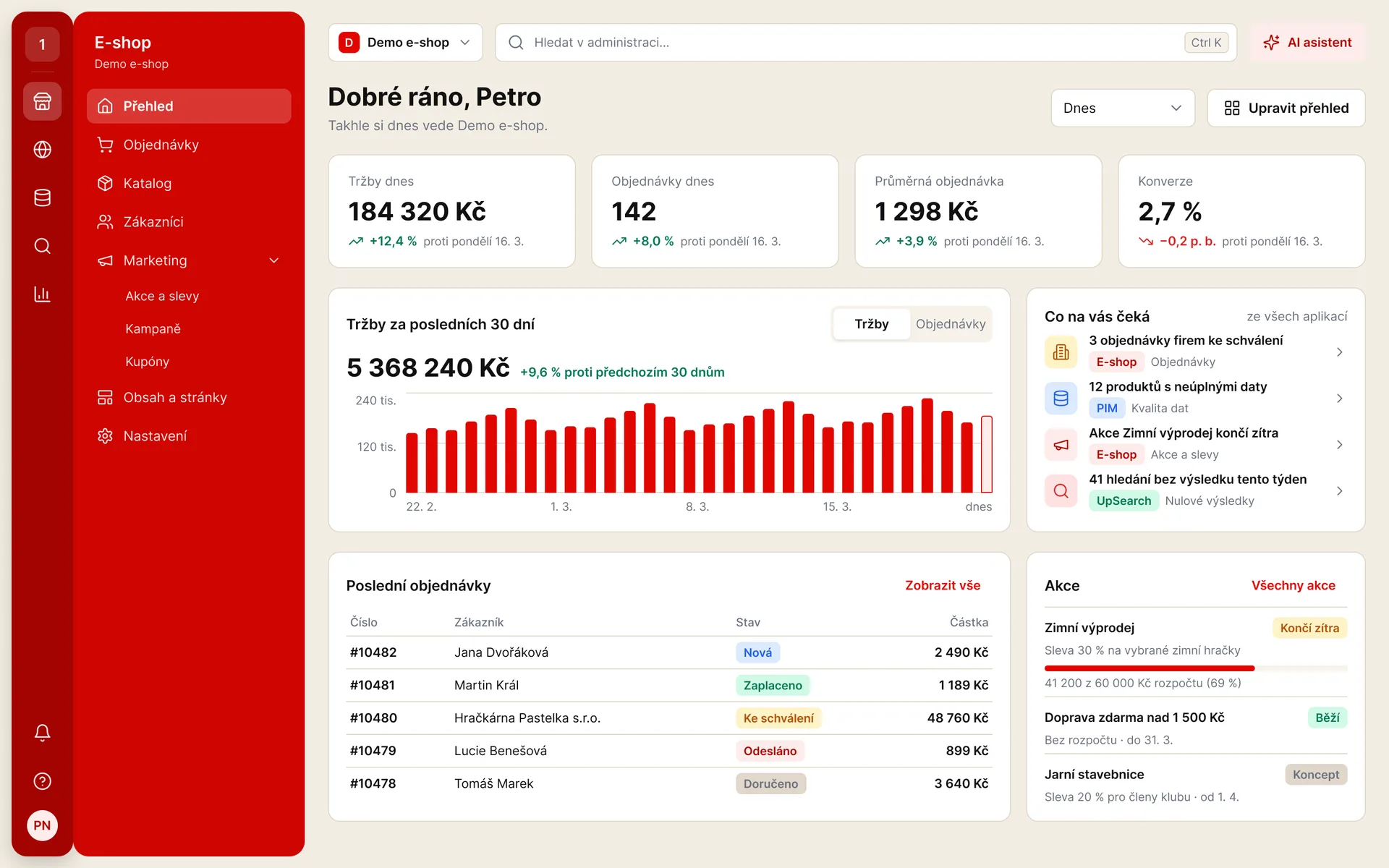Open the store app icon in rail
Screen dimensions: 1389x868
[42, 101]
